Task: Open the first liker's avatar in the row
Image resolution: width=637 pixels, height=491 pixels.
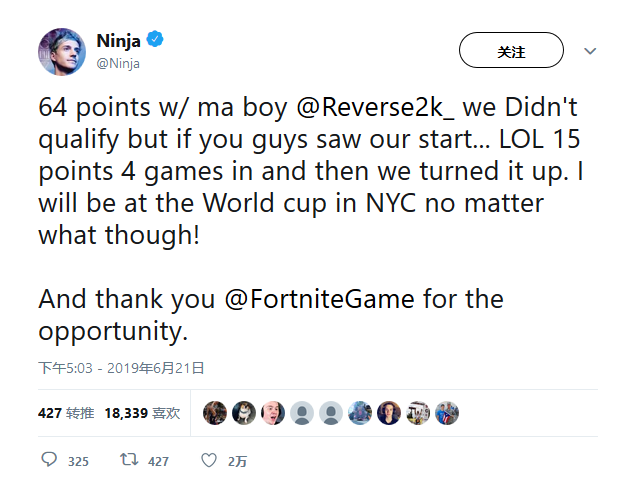Action: pos(214,413)
